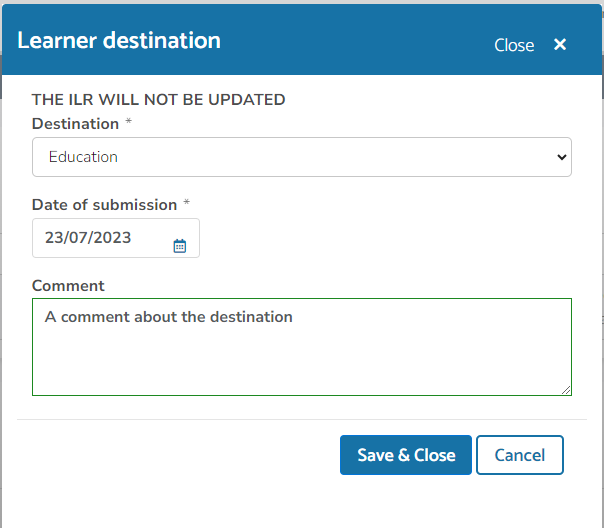Click the Learner destination dialog title
The image size is (604, 528).
[119, 40]
